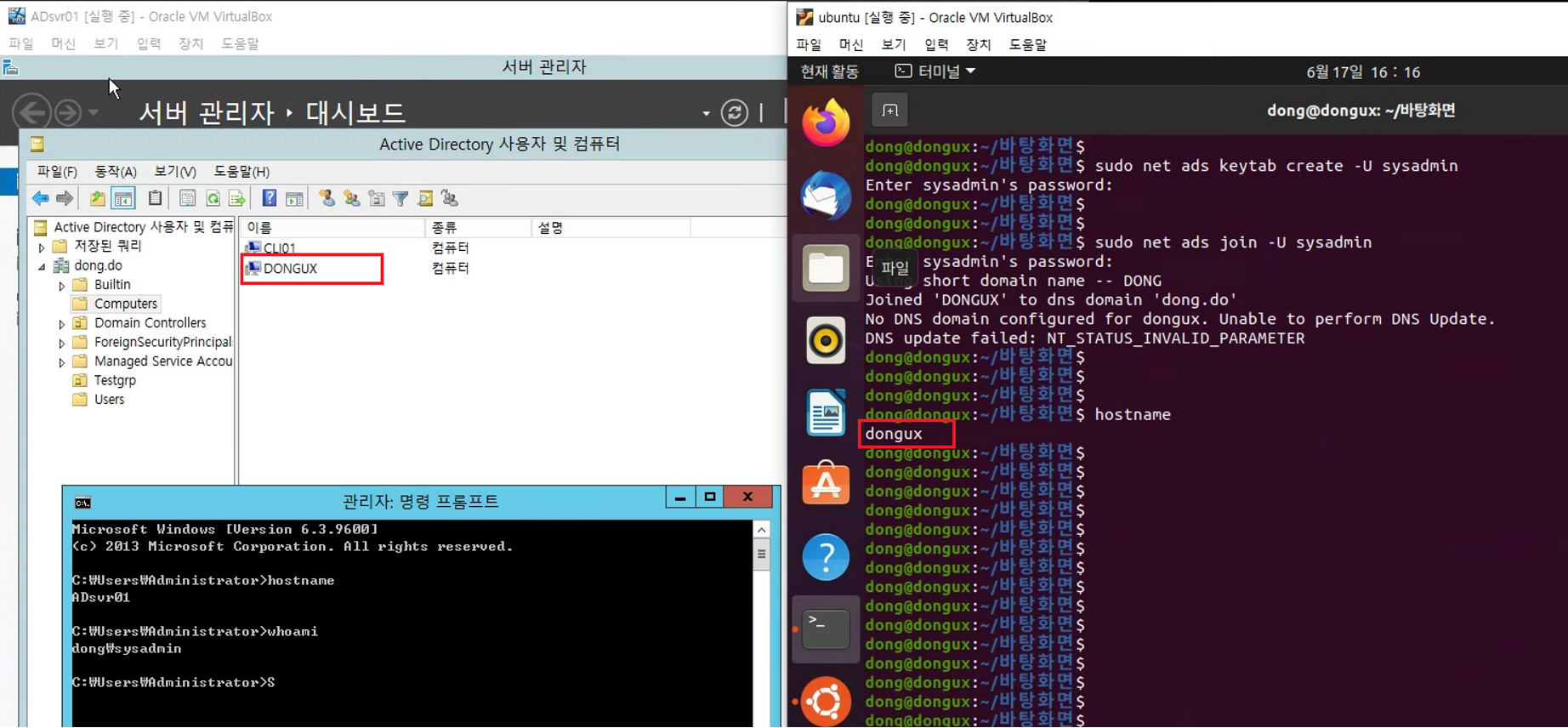The width and height of the screenshot is (1568, 728).
Task: Click Server Manager back navigation button
Action: (31, 112)
